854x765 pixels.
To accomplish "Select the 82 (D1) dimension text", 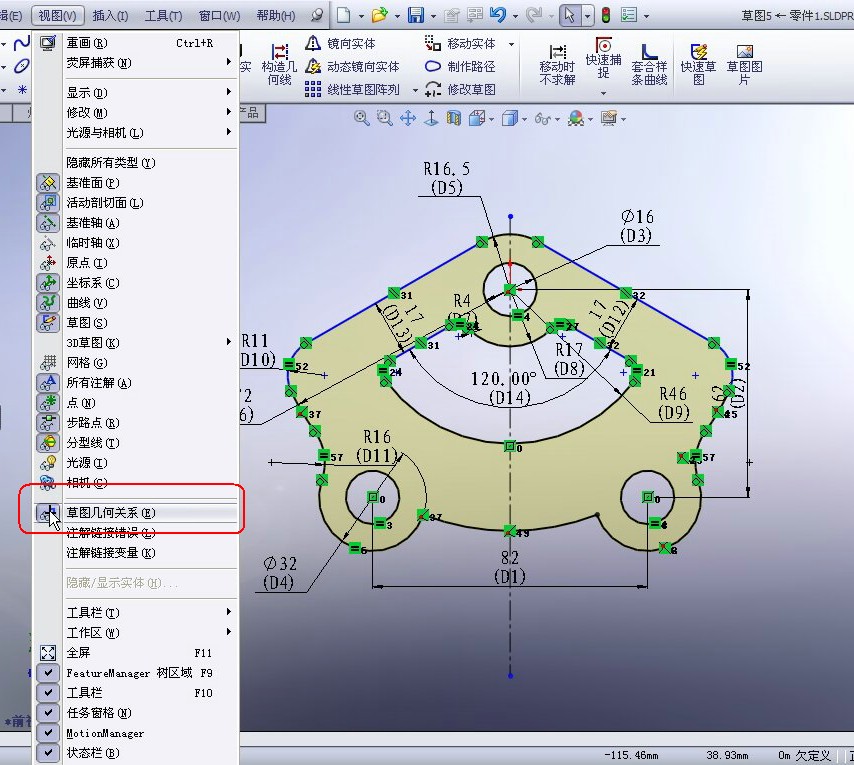I will 510,567.
